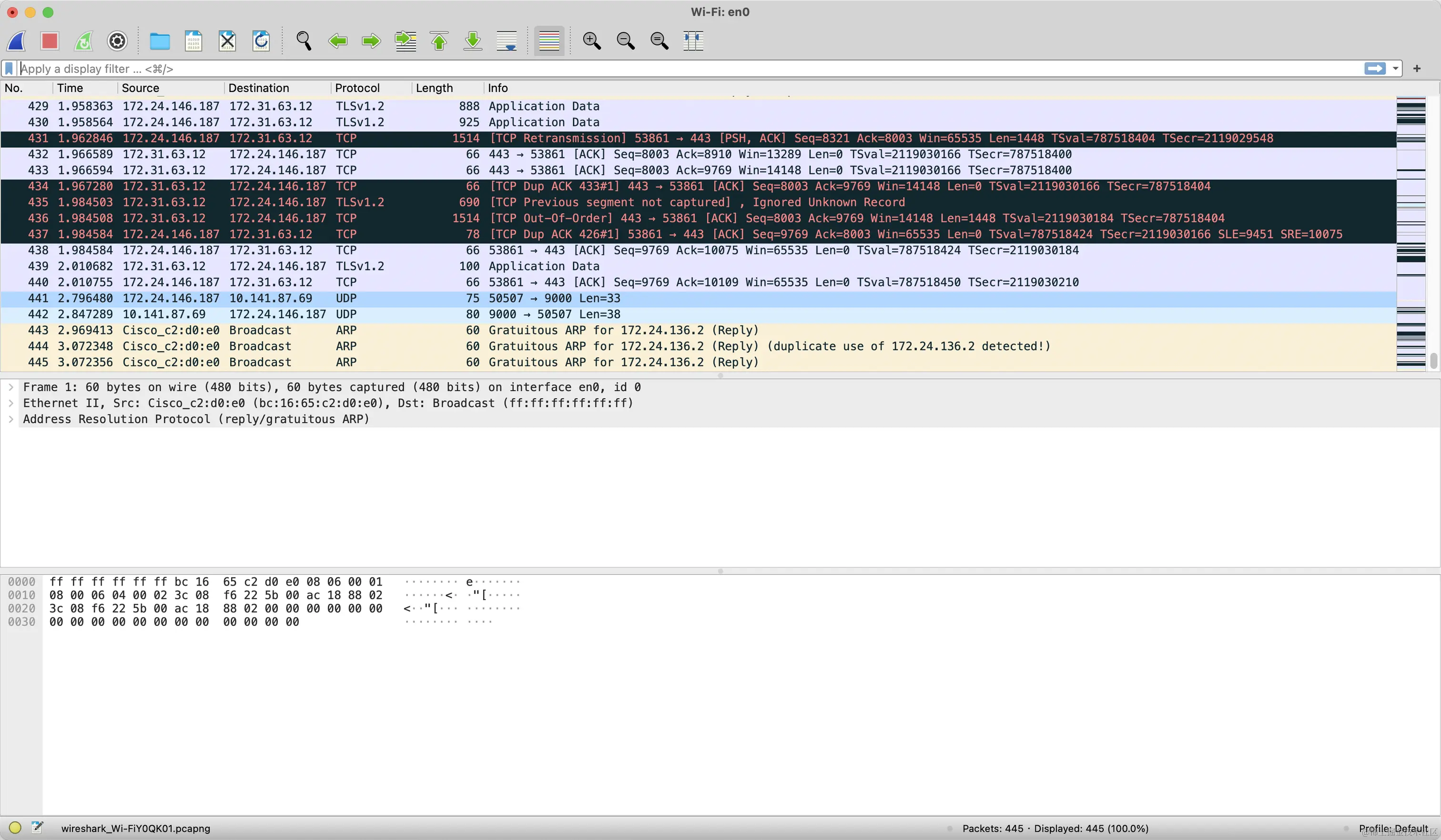Click the Reload capture file icon

point(261,40)
